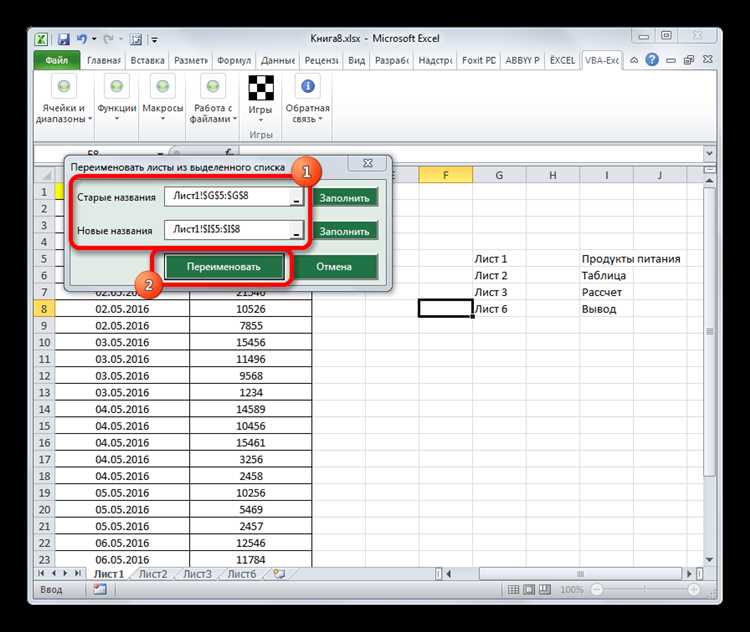Click the Save icon in quick access toolbar
750x632 pixels.
click(x=63, y=39)
